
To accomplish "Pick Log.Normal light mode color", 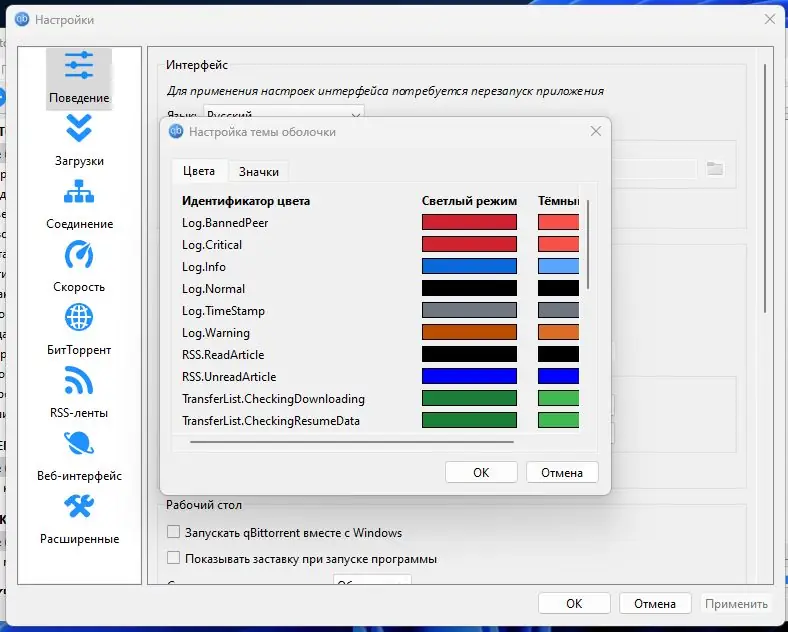I will [469, 288].
